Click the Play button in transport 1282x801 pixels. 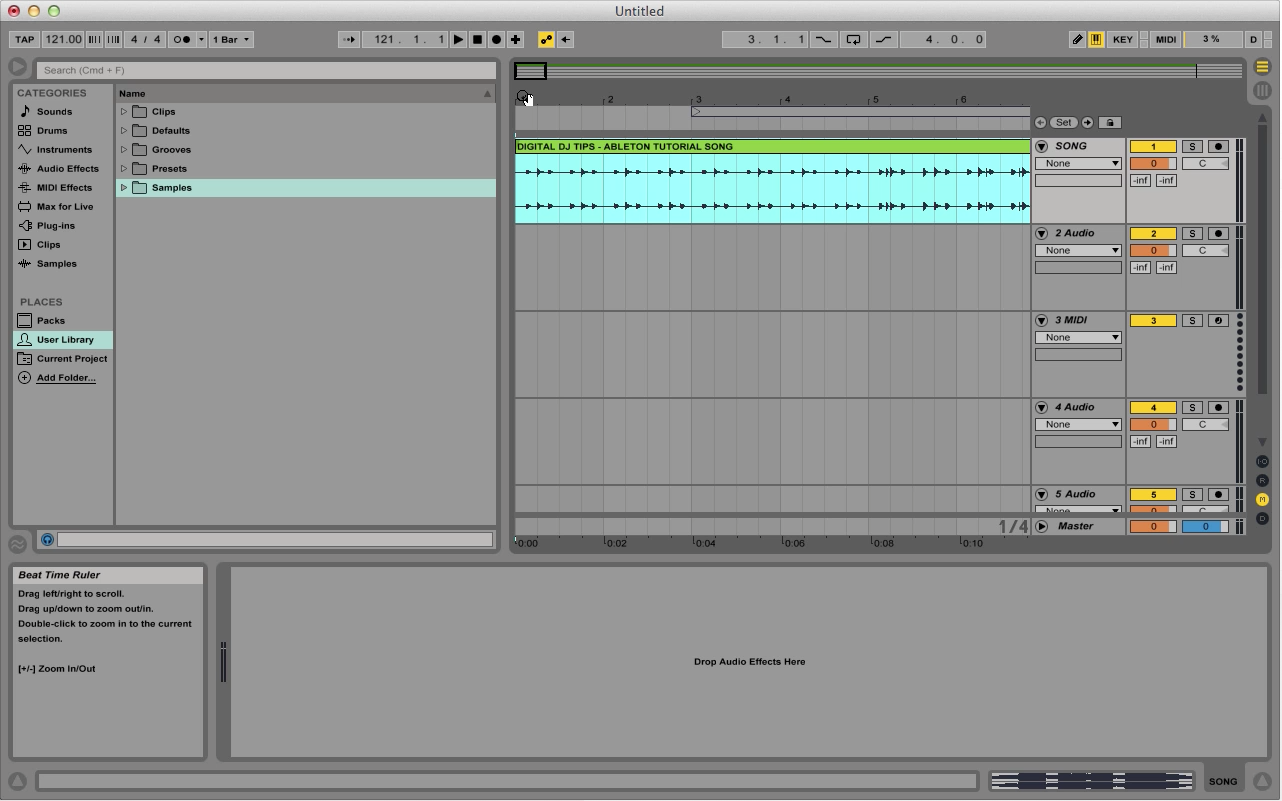[458, 40]
